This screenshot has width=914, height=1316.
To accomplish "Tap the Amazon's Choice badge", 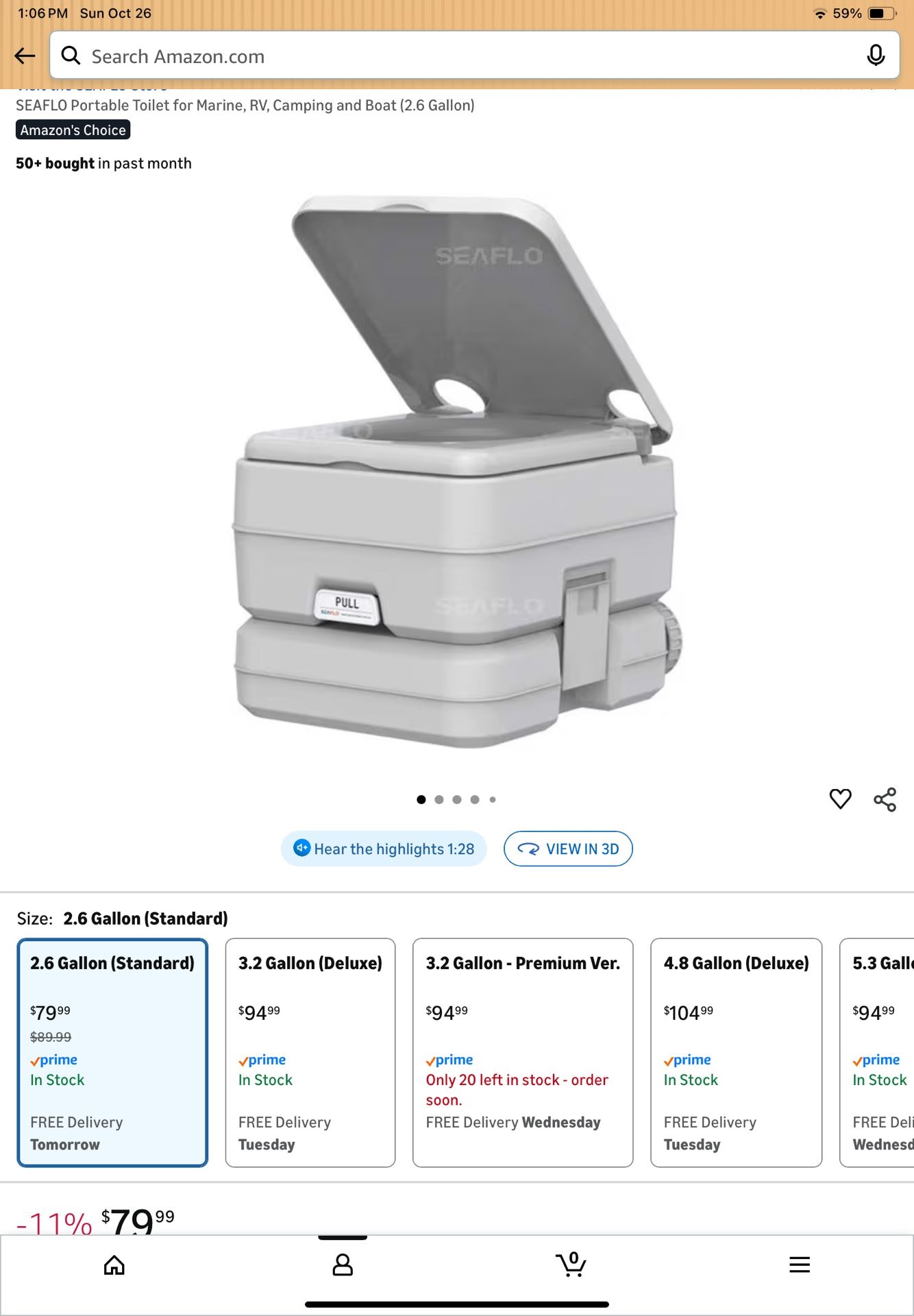I will [73, 130].
